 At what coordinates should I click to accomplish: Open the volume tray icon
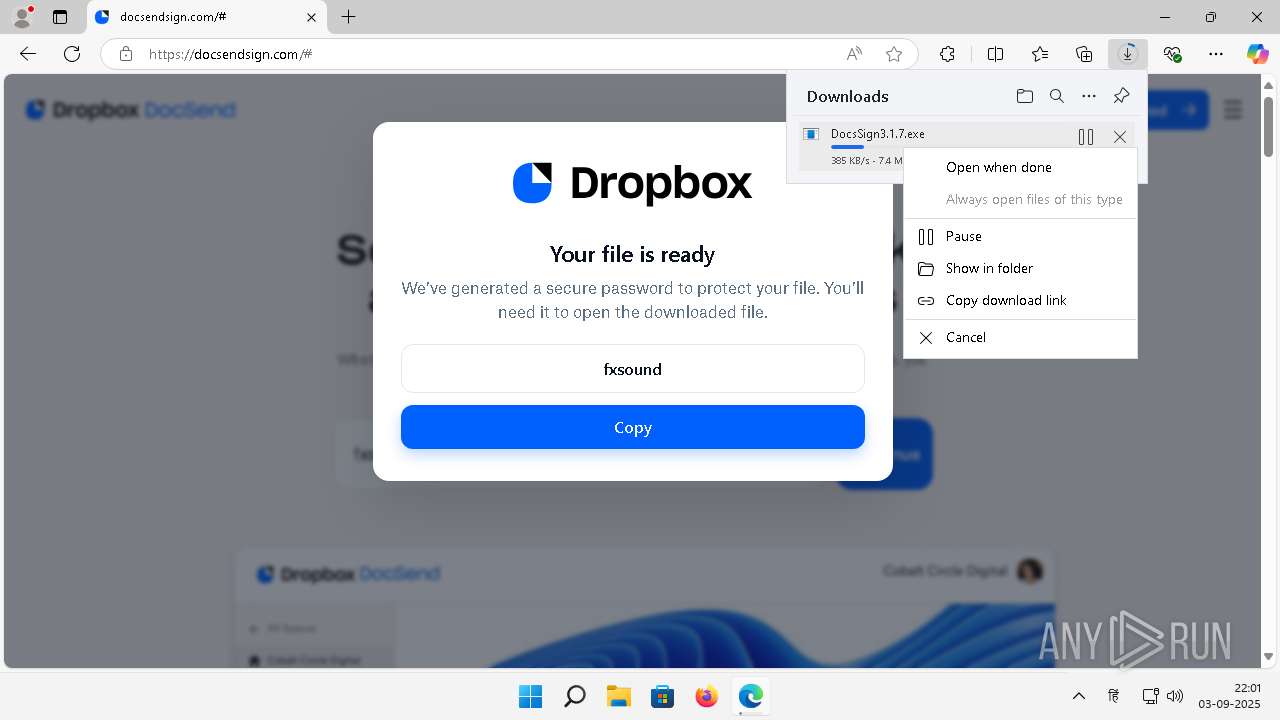(1175, 696)
